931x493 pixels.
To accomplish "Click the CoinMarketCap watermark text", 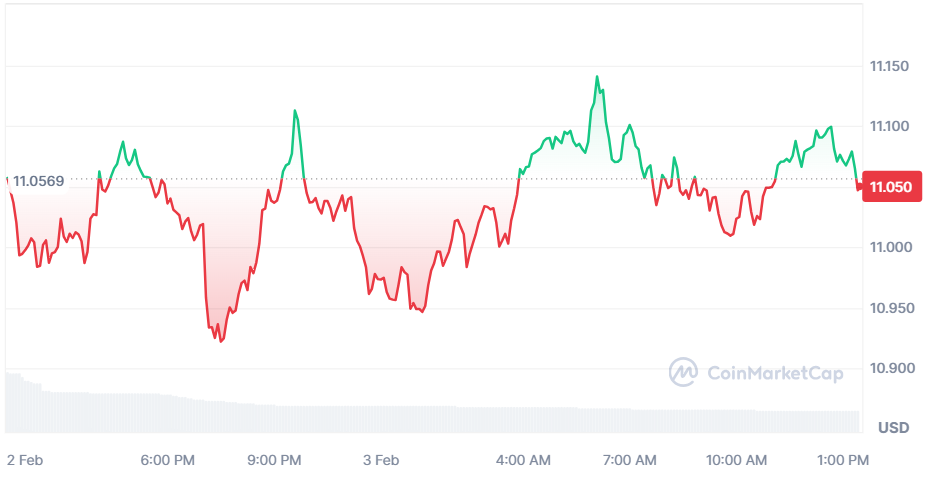I will click(775, 373).
